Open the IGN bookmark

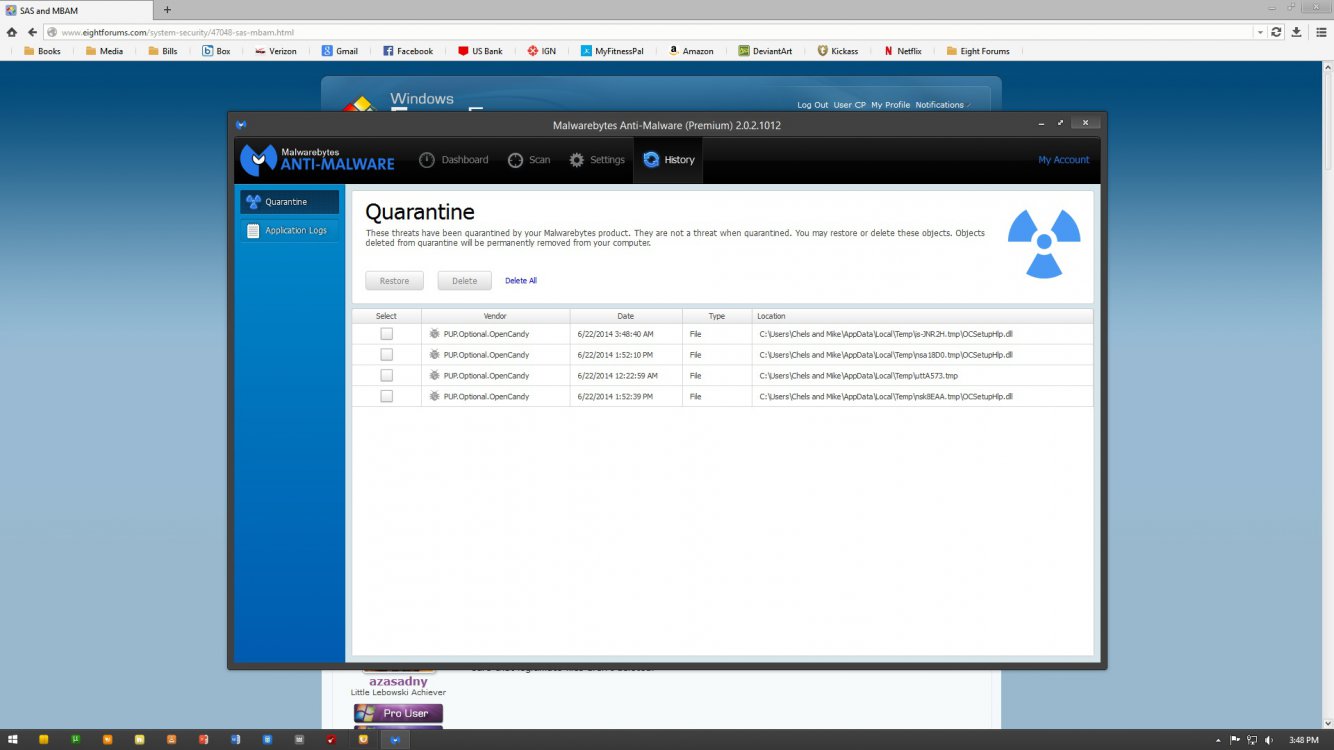pyautogui.click(x=542, y=51)
